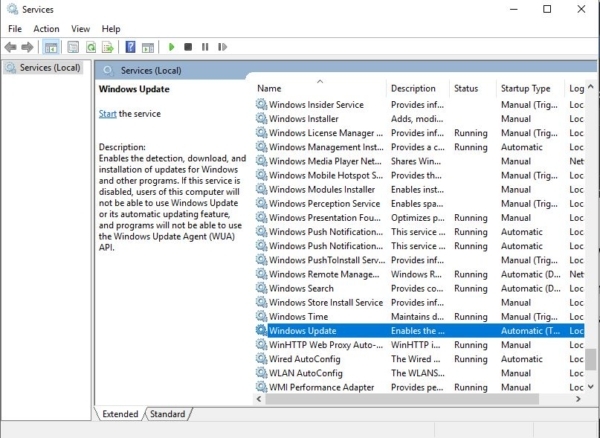Image resolution: width=600 pixels, height=438 pixels.
Task: Click gear icon beside WLAN AutoConfig
Action: coord(261,373)
